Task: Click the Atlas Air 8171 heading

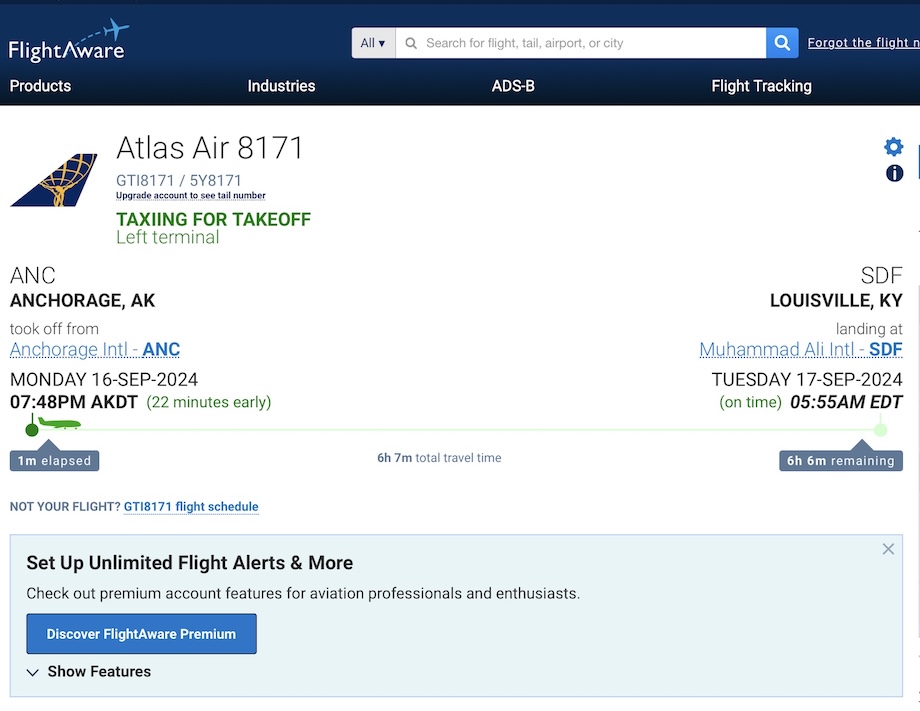Action: pos(209,147)
